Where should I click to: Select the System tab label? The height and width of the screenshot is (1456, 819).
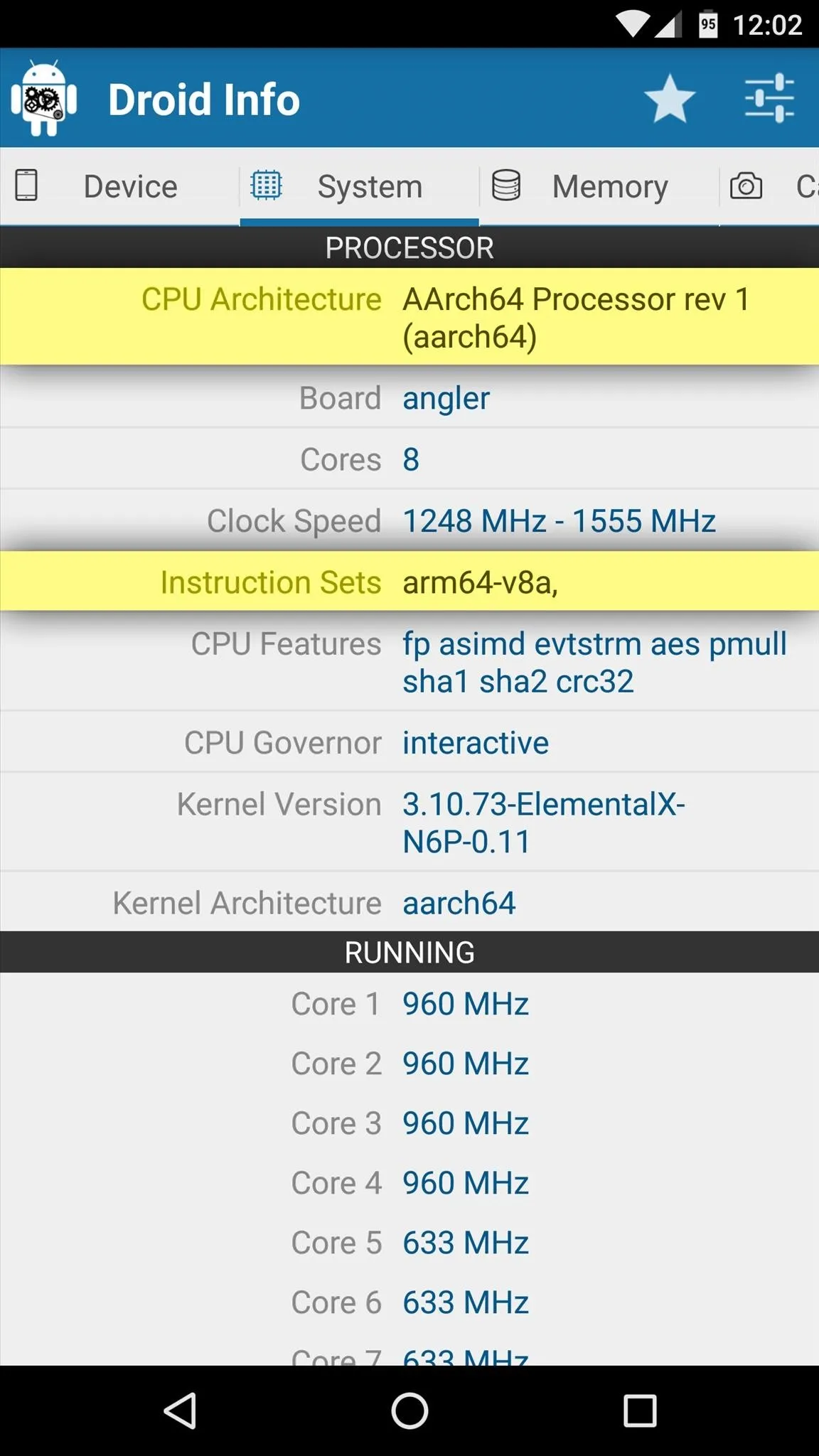370,187
